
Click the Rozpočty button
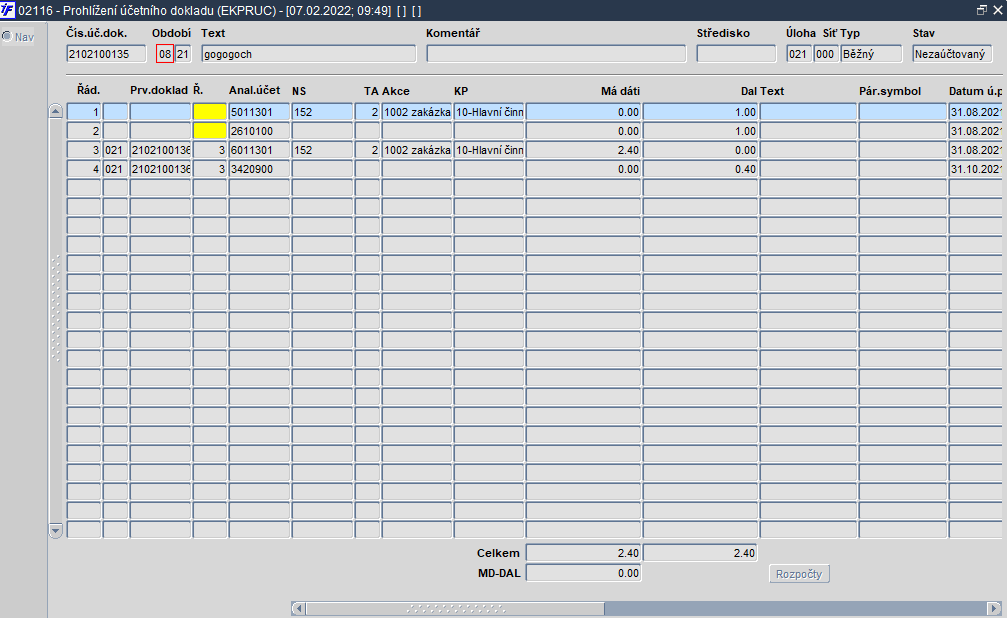(799, 574)
